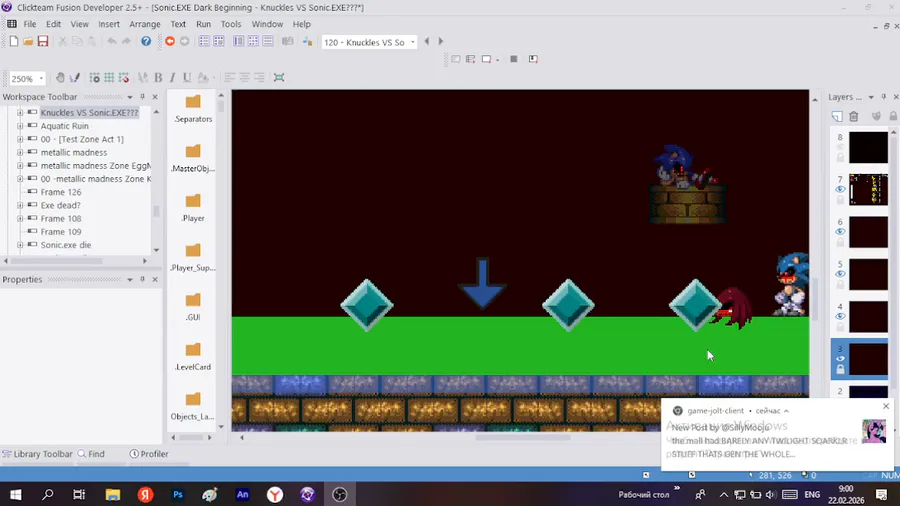The height and width of the screenshot is (506, 900).
Task: Select Frame 126 in workspace tree
Action: (61, 192)
